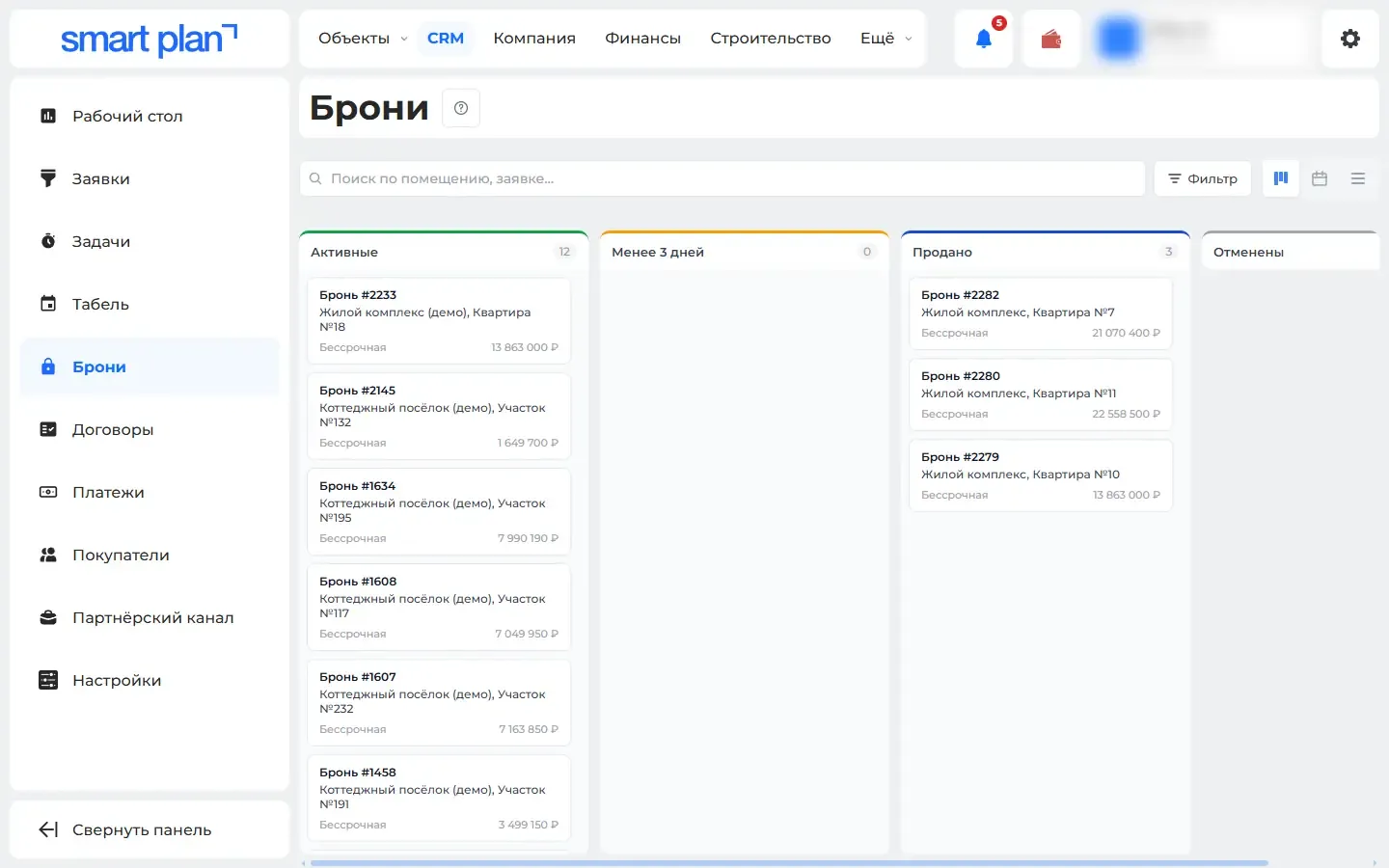Image resolution: width=1389 pixels, height=868 pixels.
Task: Click the Договоры contract icon
Action: (48, 429)
